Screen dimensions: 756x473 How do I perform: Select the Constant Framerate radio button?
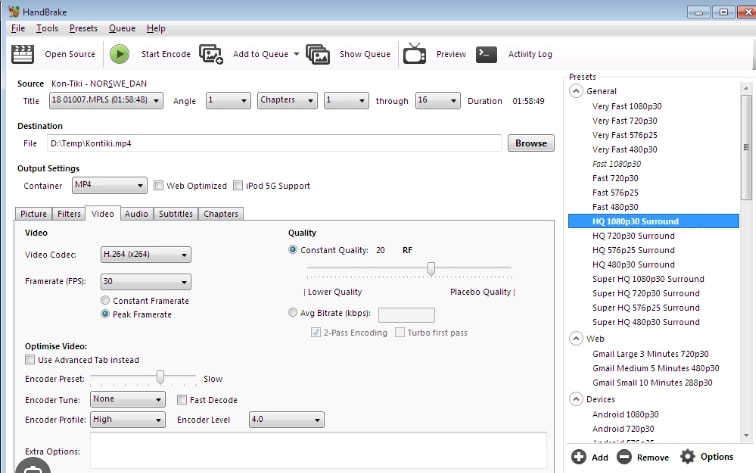(x=105, y=300)
